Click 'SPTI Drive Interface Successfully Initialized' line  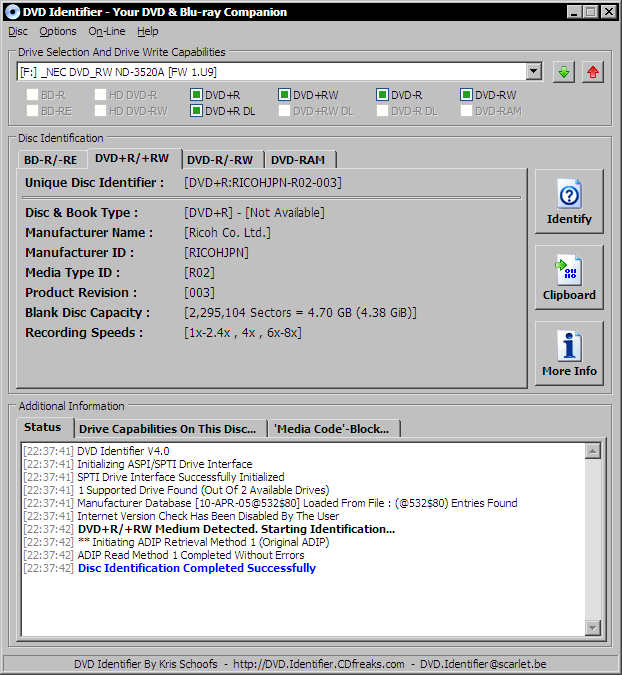pos(181,477)
